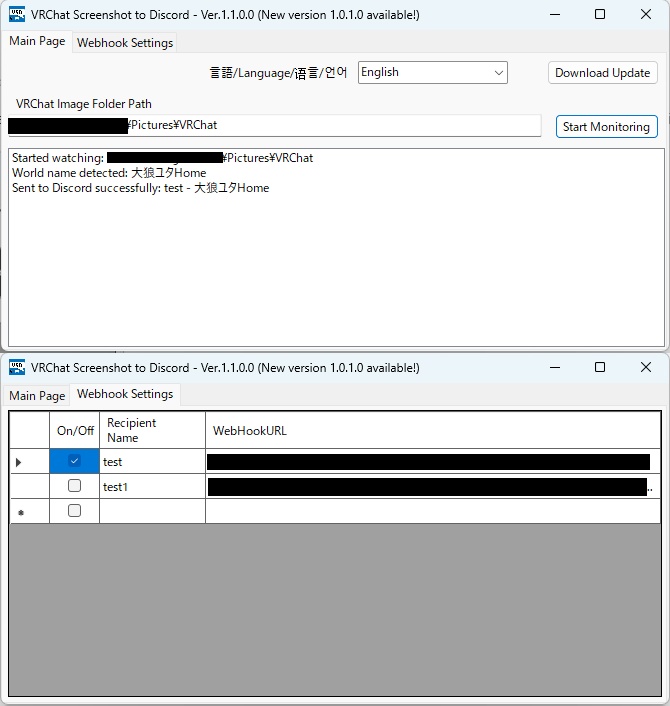The height and width of the screenshot is (706, 670).
Task: Click the 'World name detected' log line
Action: click(109, 173)
